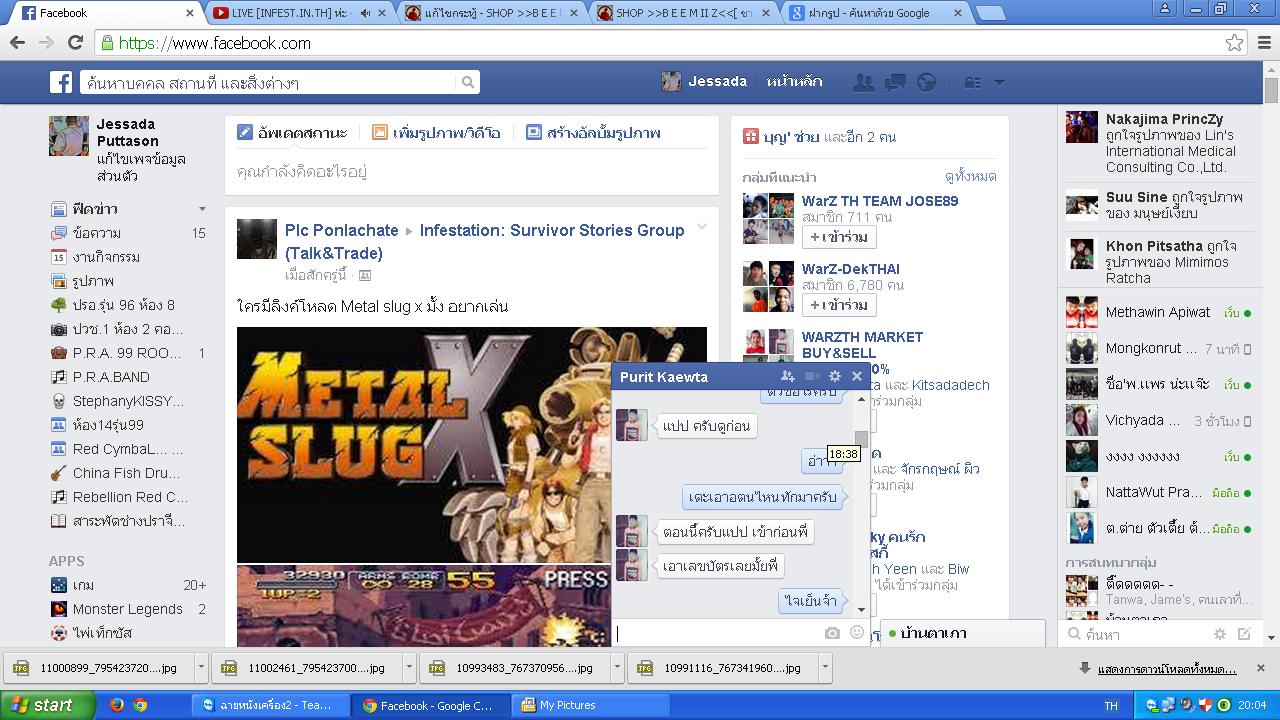Open Plc Ponlachate profile link

(x=342, y=230)
